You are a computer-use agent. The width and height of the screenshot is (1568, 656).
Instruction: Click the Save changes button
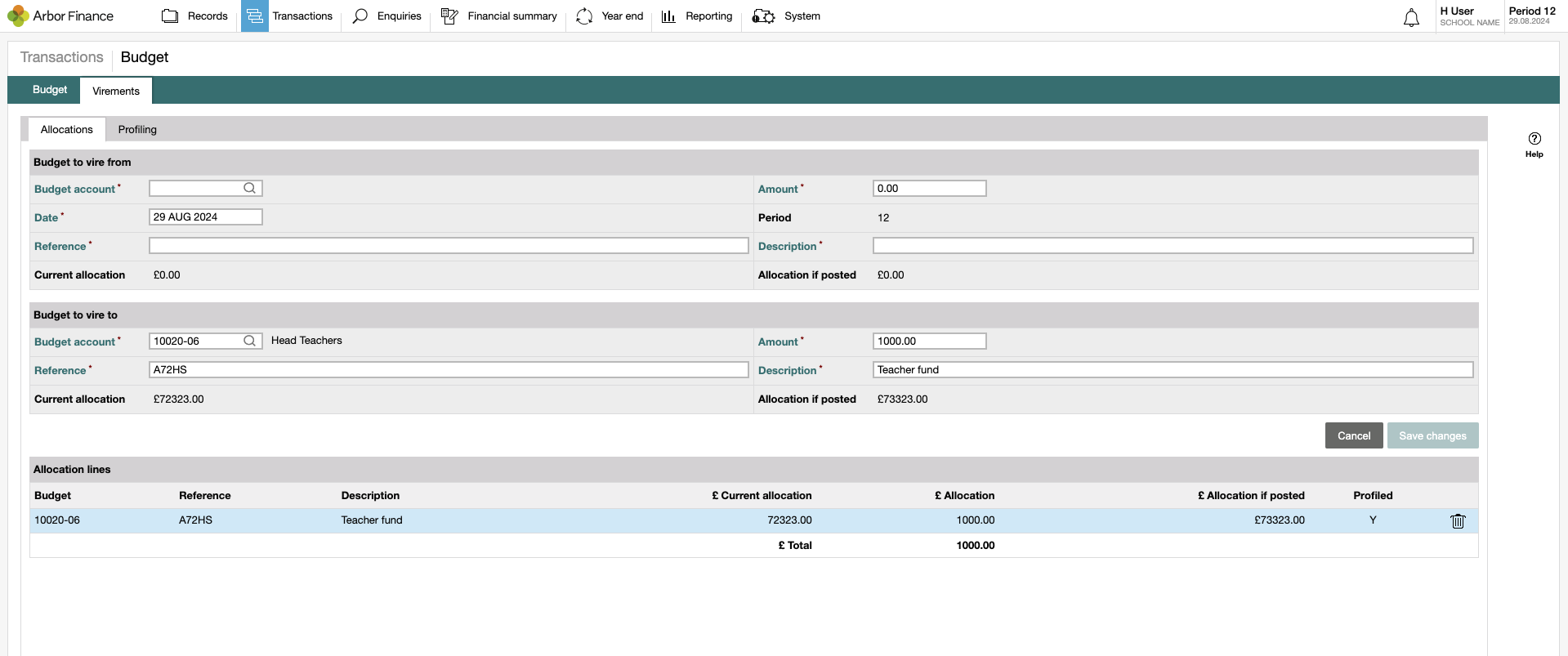pos(1432,435)
